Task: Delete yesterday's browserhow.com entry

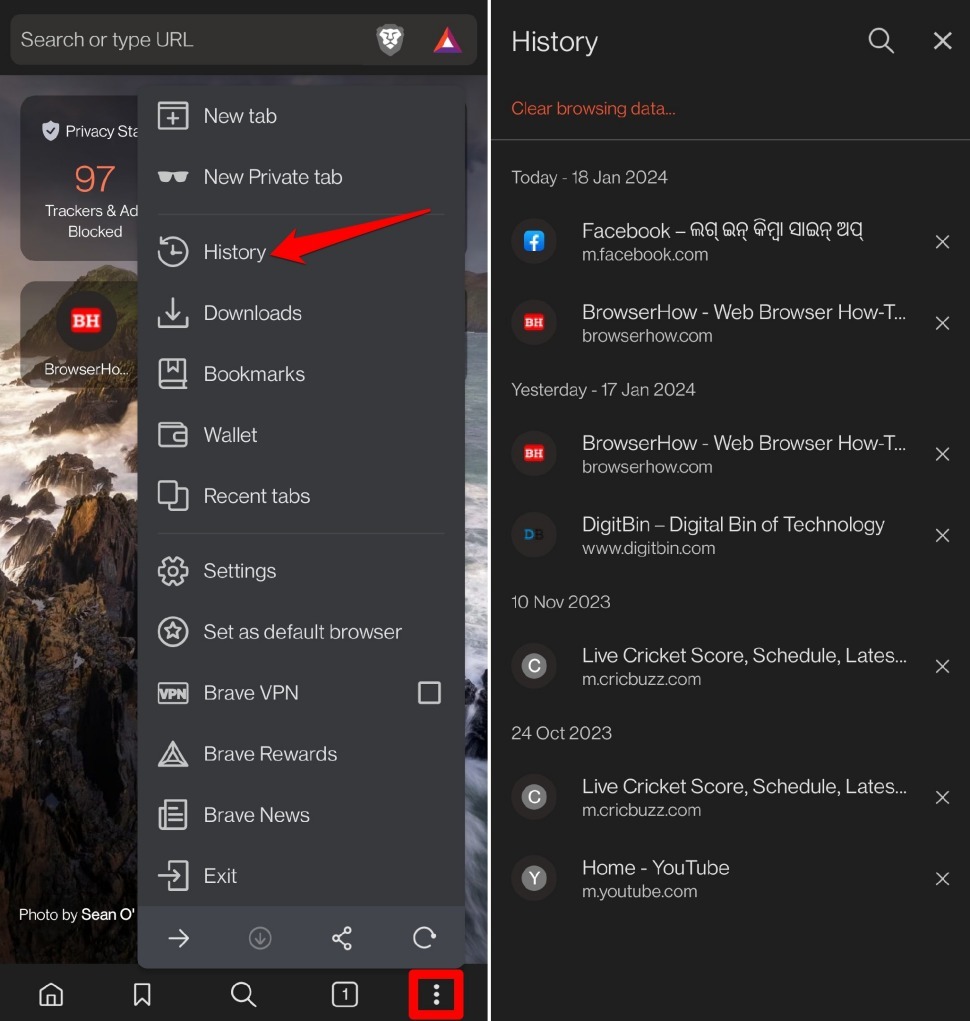Action: [x=942, y=455]
